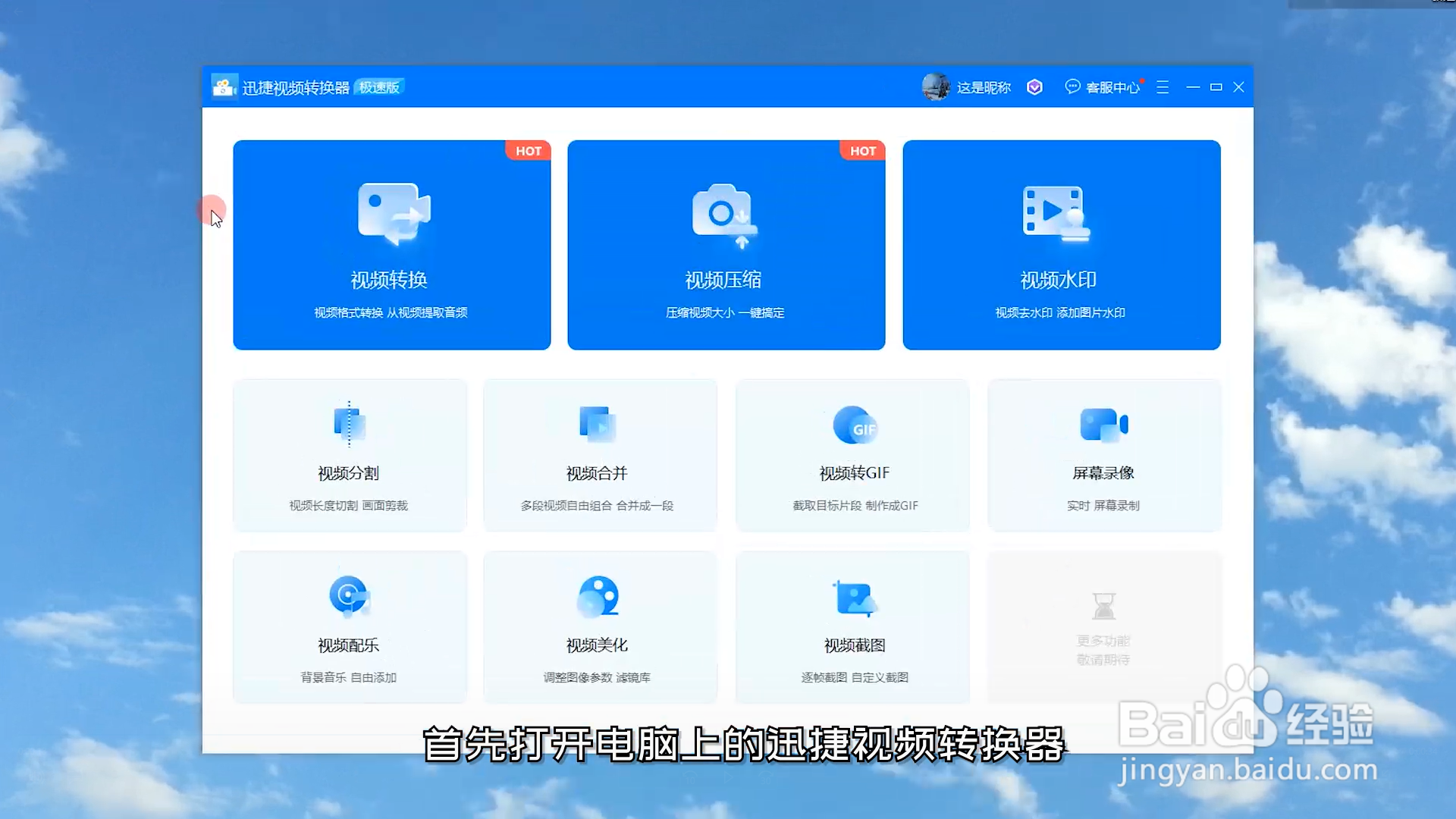Open the 视频转换 video convert tile
The height and width of the screenshot is (819, 1456).
391,244
